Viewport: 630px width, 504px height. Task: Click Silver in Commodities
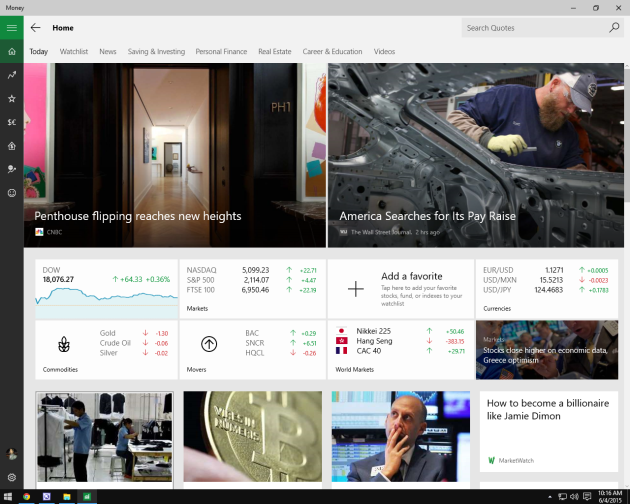coord(134,353)
